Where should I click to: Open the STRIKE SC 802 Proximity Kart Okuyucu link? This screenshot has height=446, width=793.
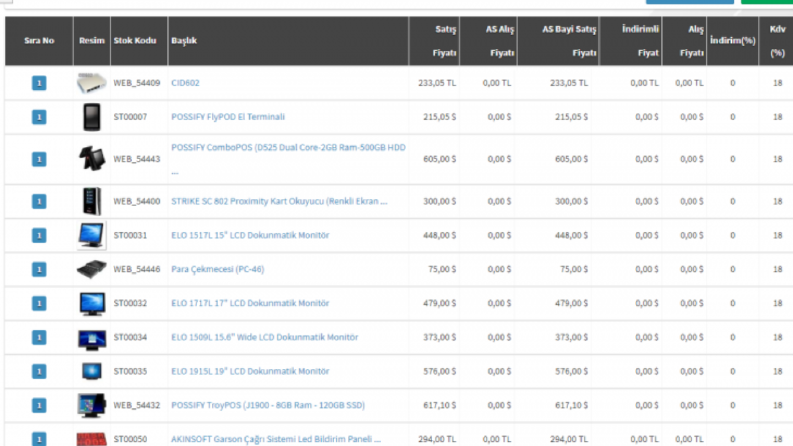[279, 201]
